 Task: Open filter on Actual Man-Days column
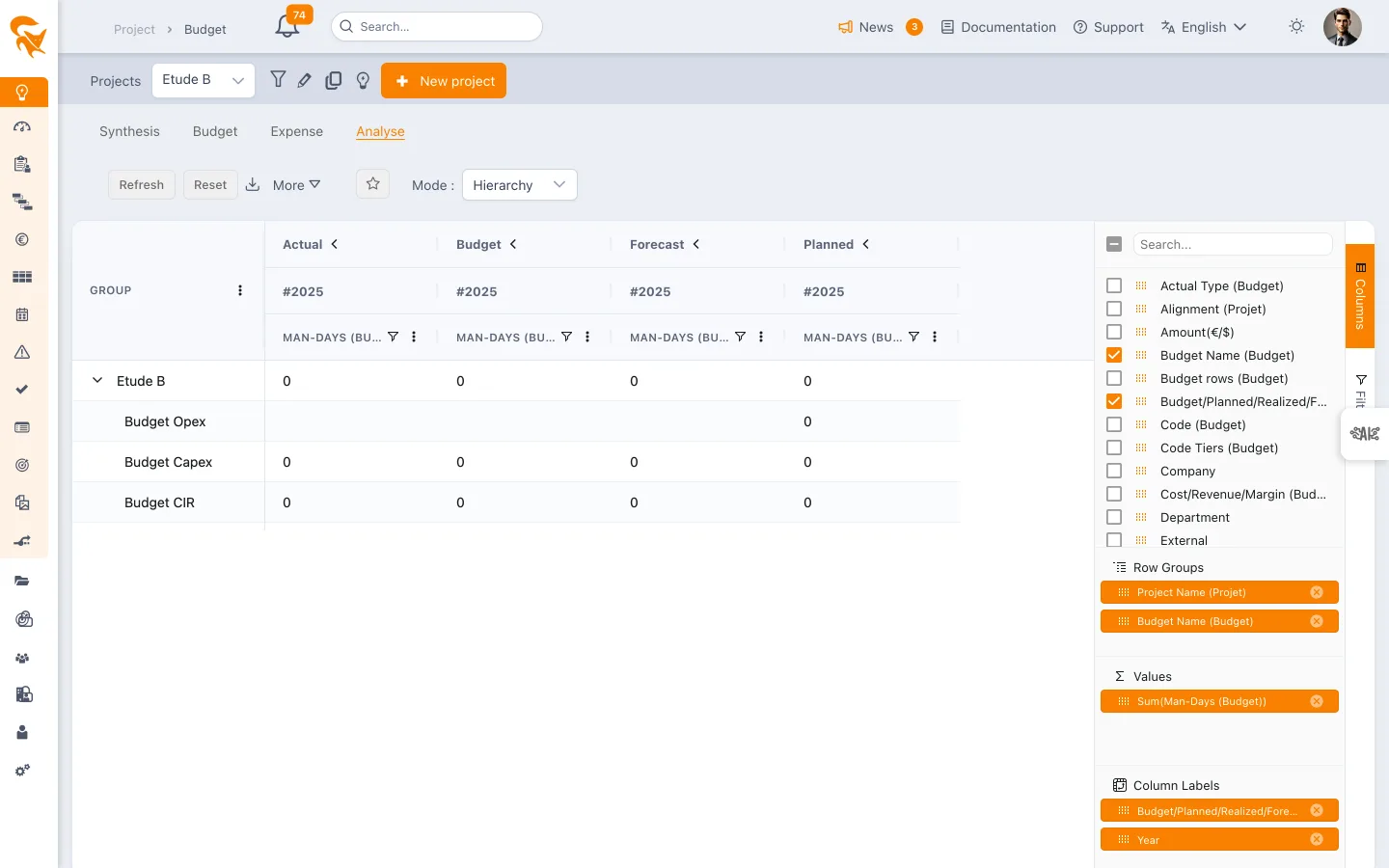coord(393,337)
